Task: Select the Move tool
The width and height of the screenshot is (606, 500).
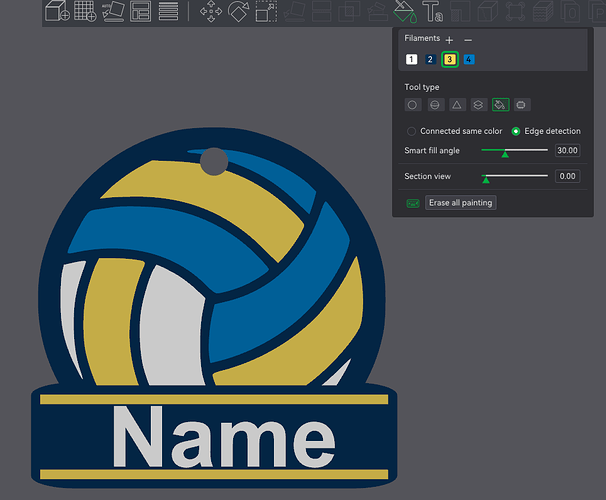Action: (x=211, y=11)
